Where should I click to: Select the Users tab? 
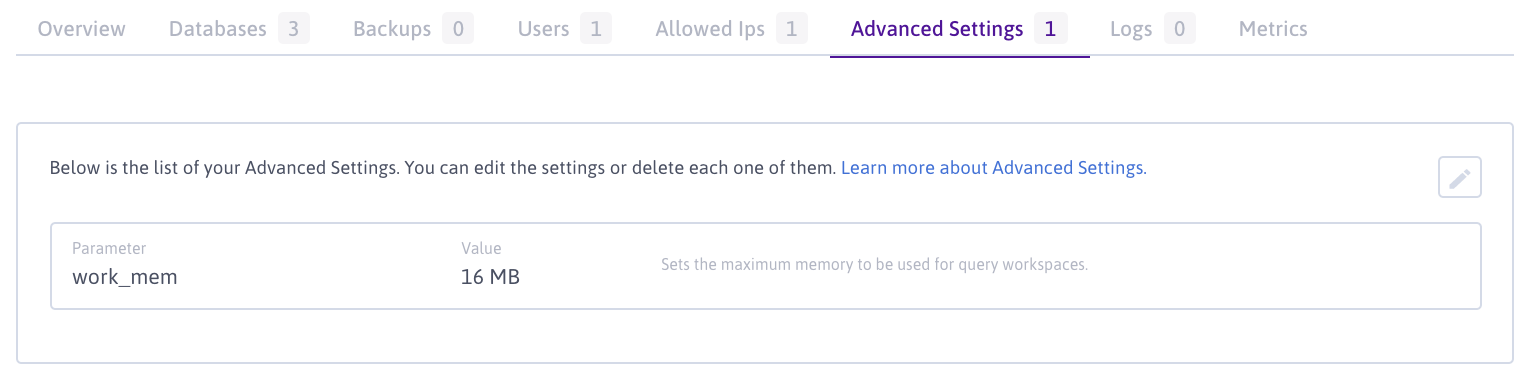coord(564,29)
